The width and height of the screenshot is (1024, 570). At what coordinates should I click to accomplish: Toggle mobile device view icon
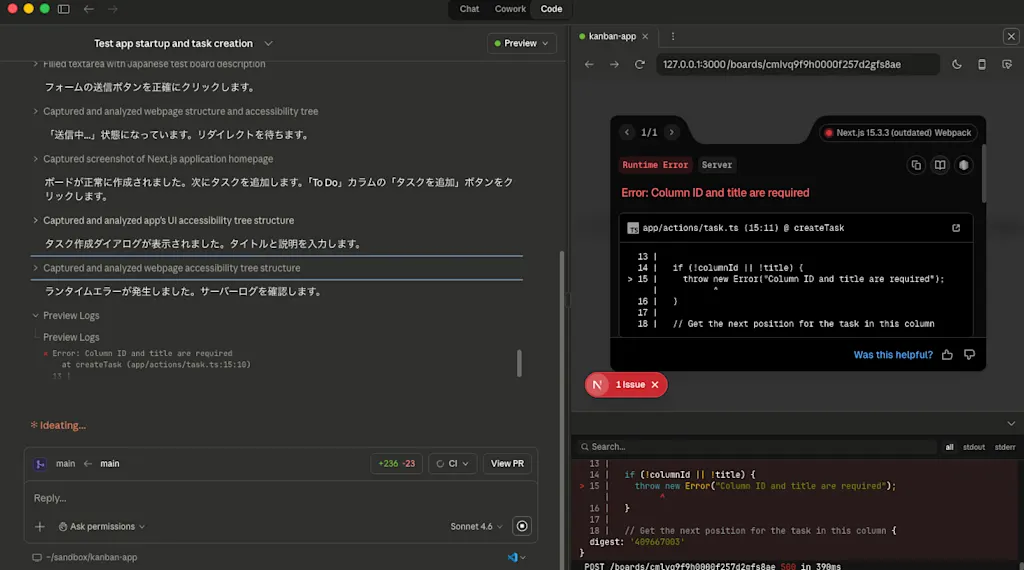coord(982,65)
